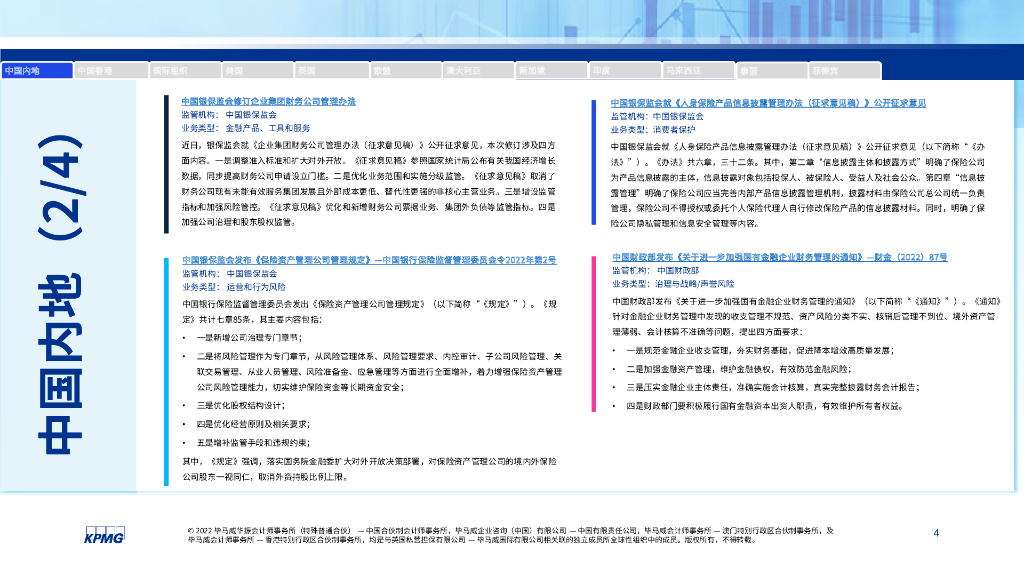Click the copyright footer © 2022 毕马威华振
This screenshot has height=576, width=1024.
(511, 535)
